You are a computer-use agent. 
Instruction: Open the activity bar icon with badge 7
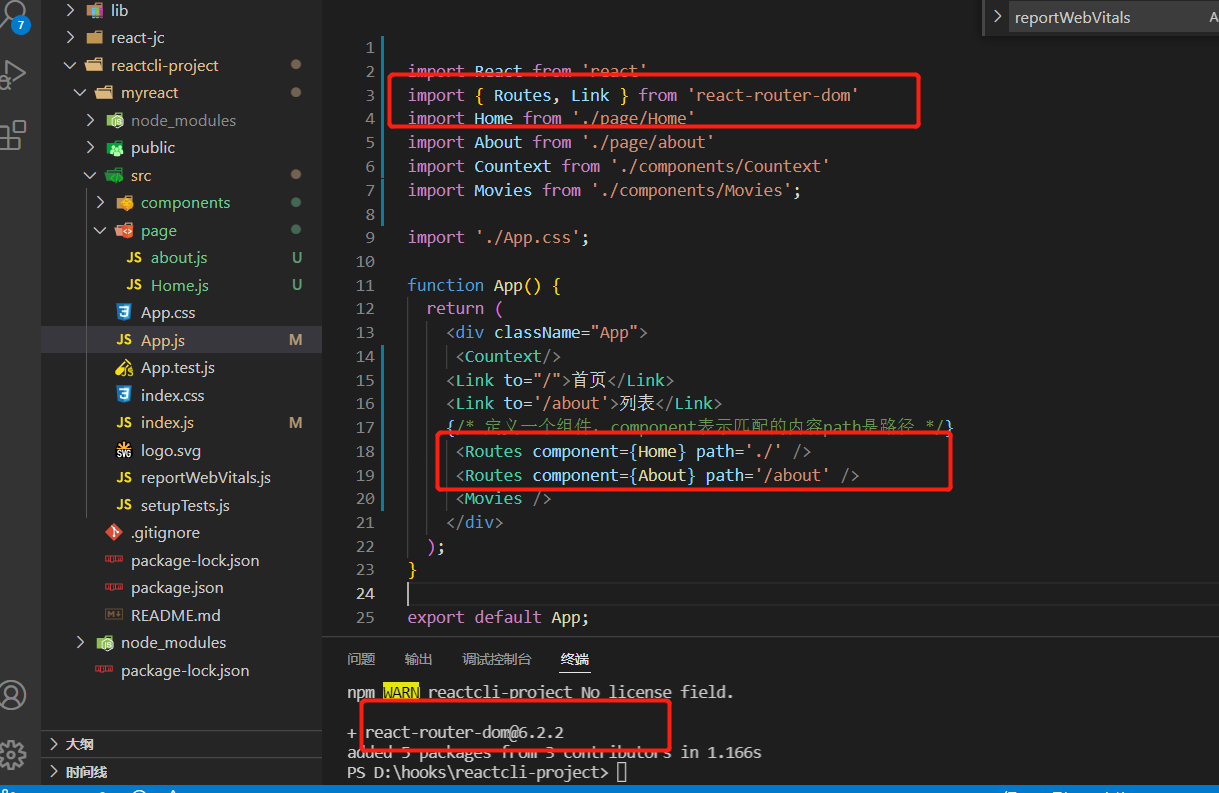[14, 16]
